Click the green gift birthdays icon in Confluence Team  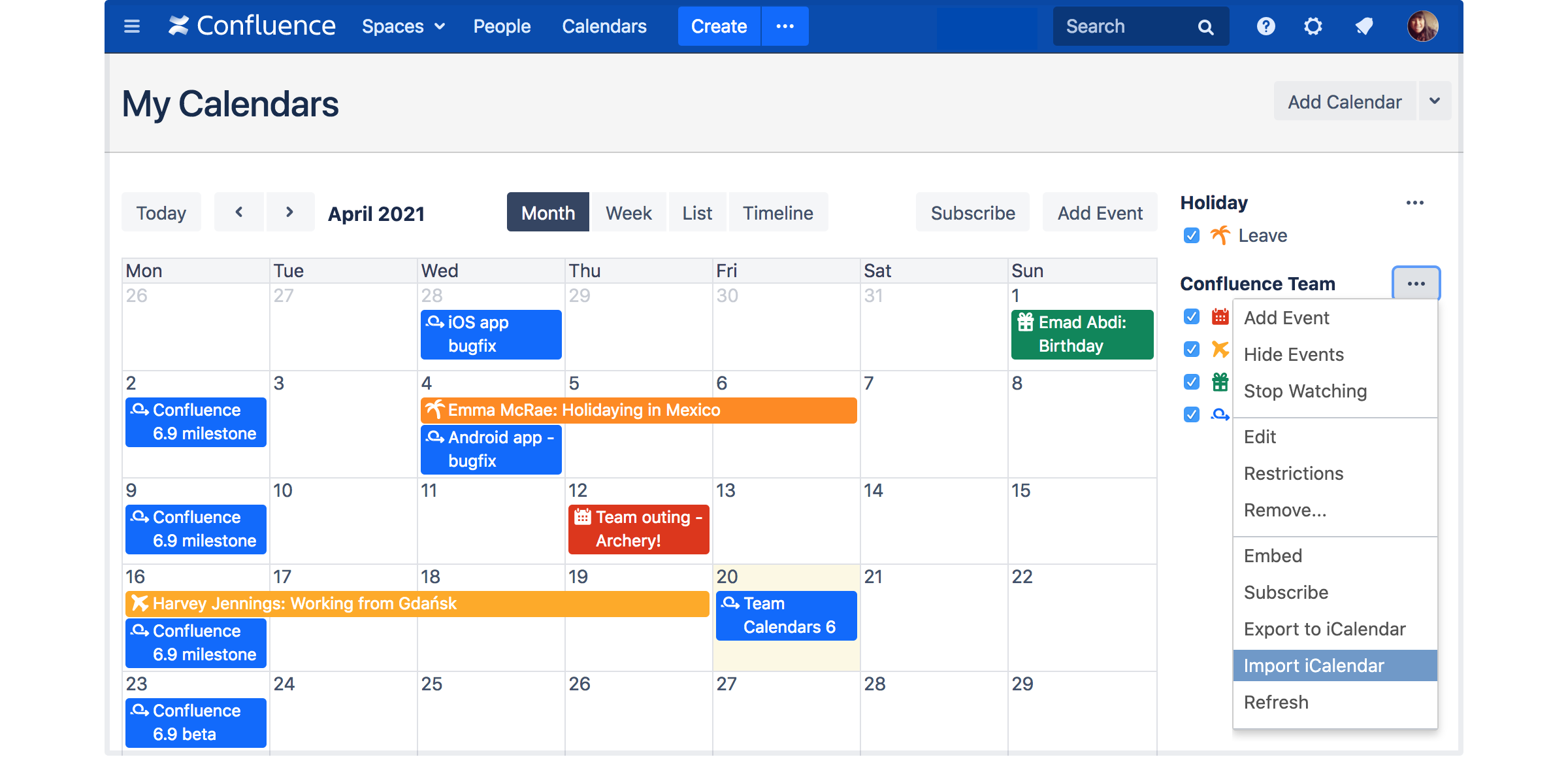1220,382
